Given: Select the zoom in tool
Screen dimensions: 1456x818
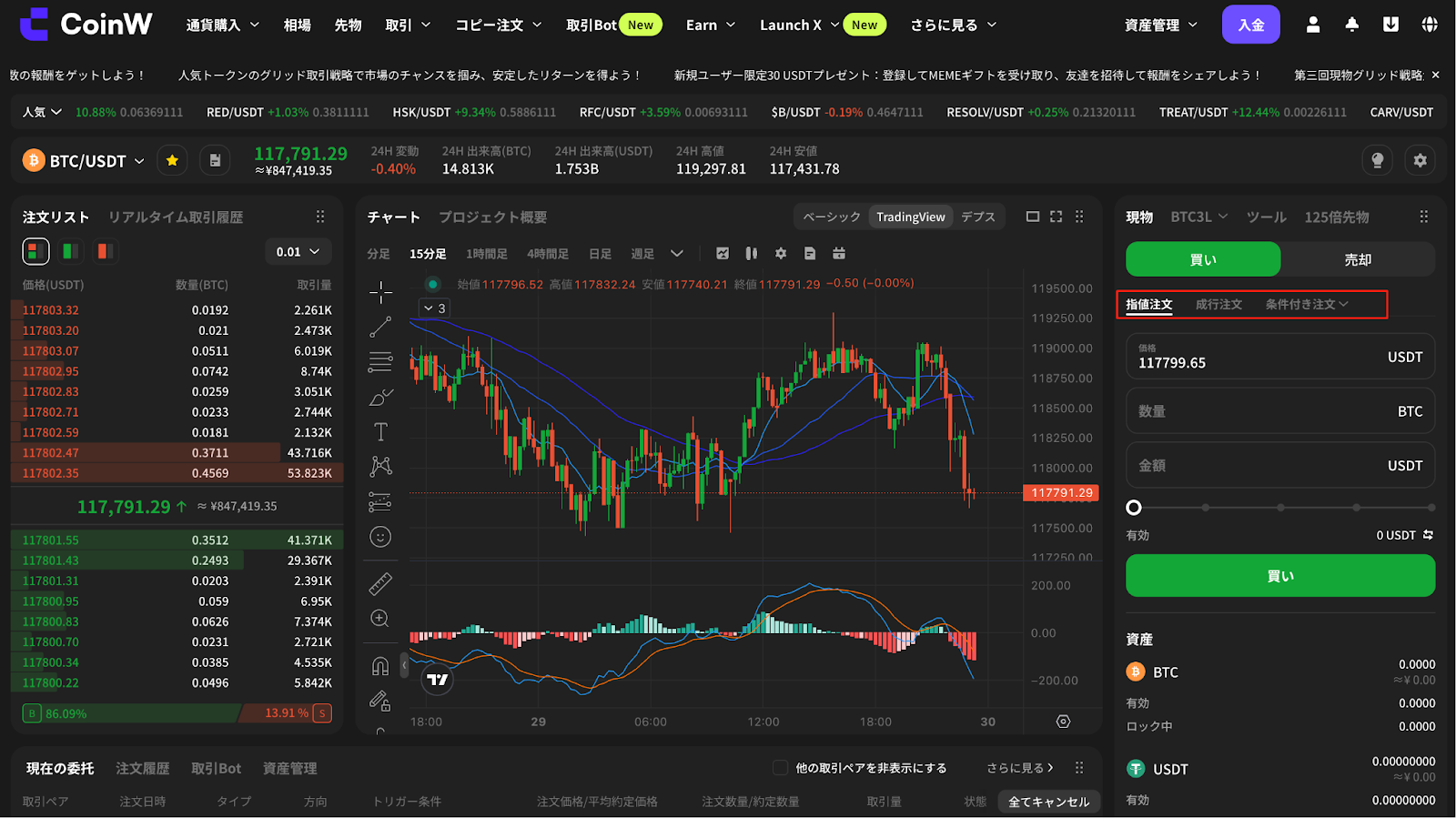Looking at the screenshot, I should tap(380, 619).
